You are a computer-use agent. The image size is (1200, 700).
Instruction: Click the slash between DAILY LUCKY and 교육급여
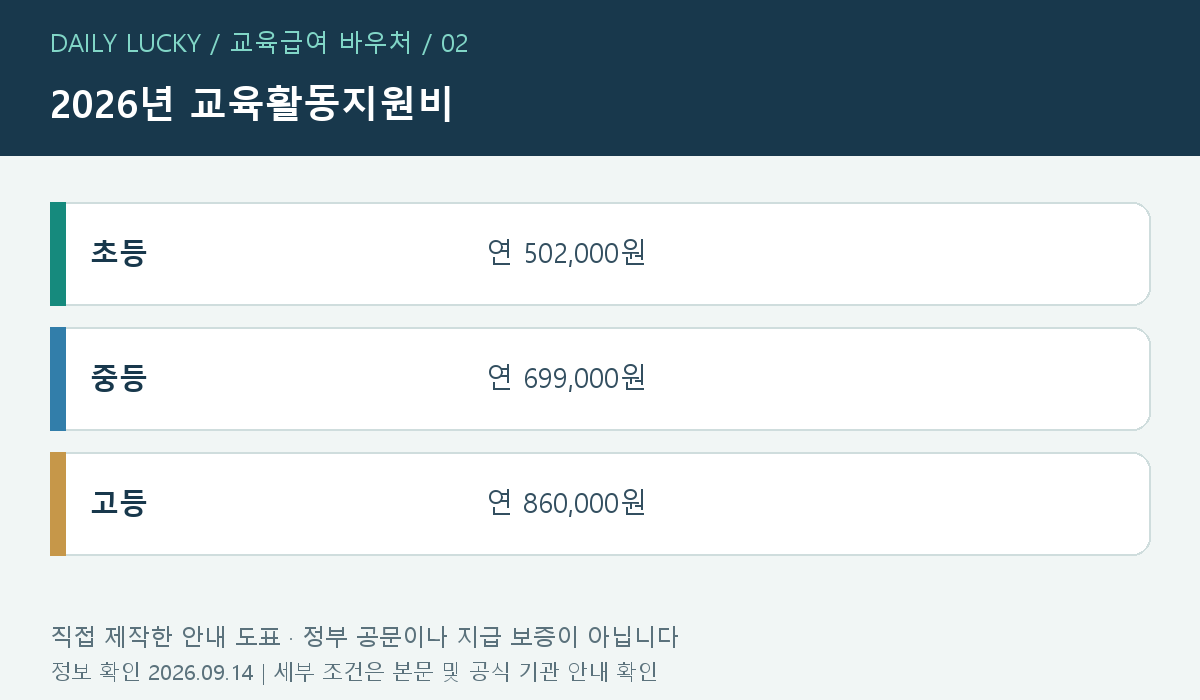tap(215, 43)
